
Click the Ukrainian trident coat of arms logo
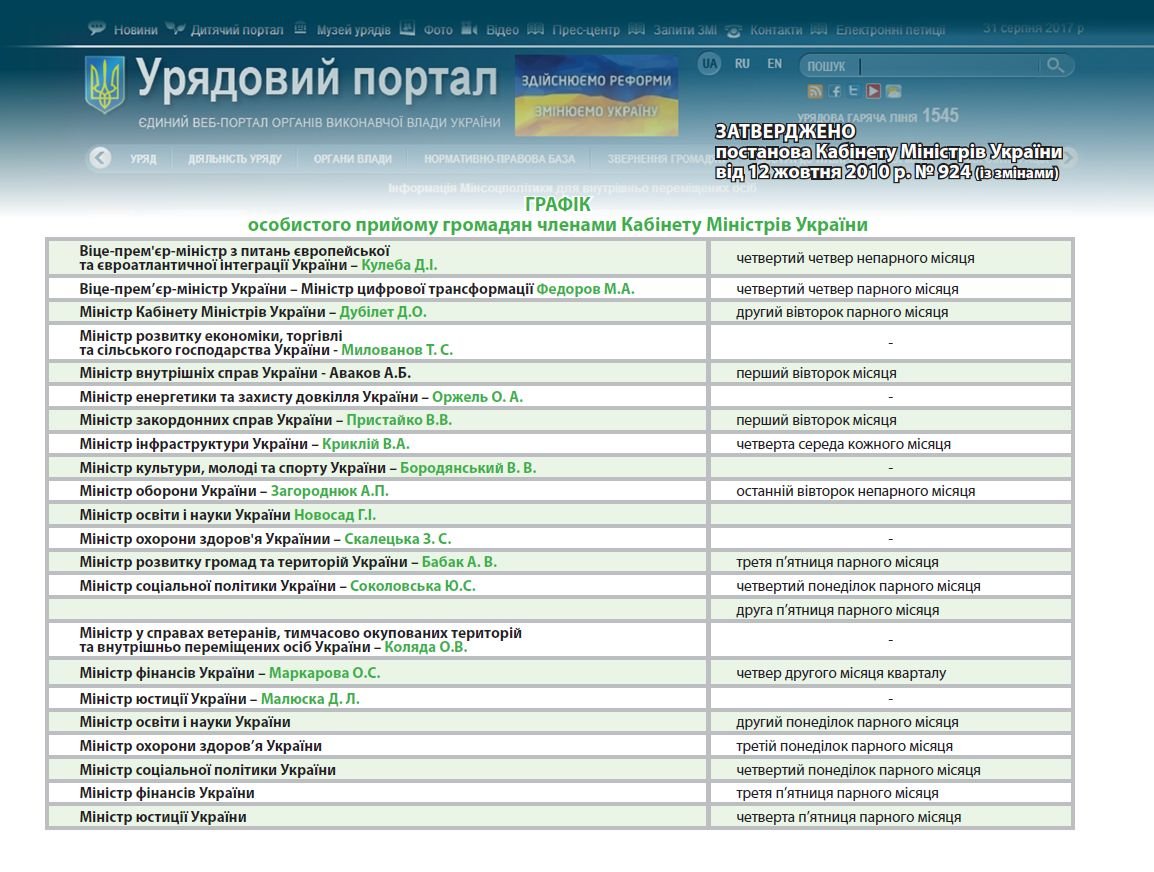click(x=105, y=85)
